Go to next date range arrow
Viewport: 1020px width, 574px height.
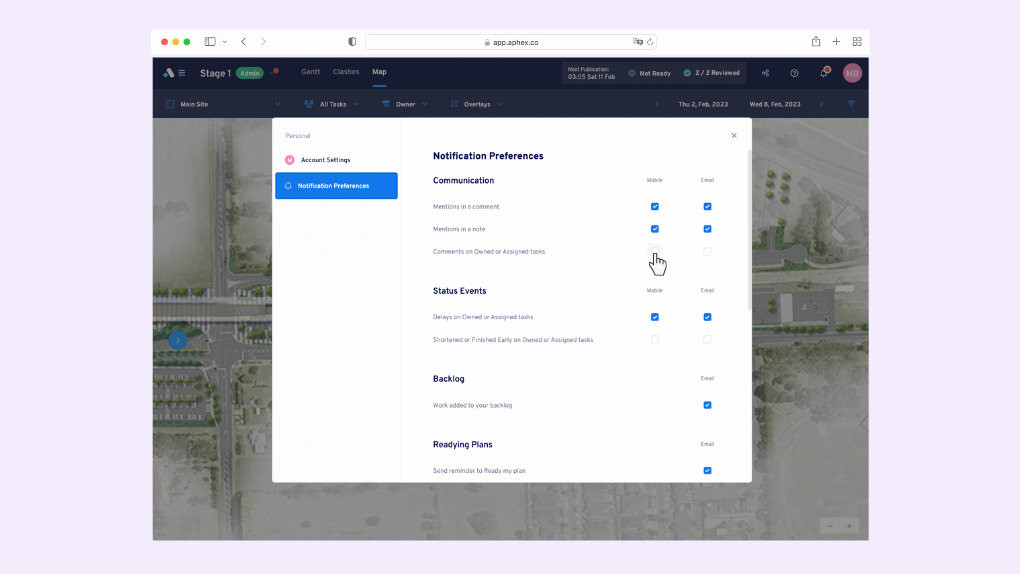821,104
